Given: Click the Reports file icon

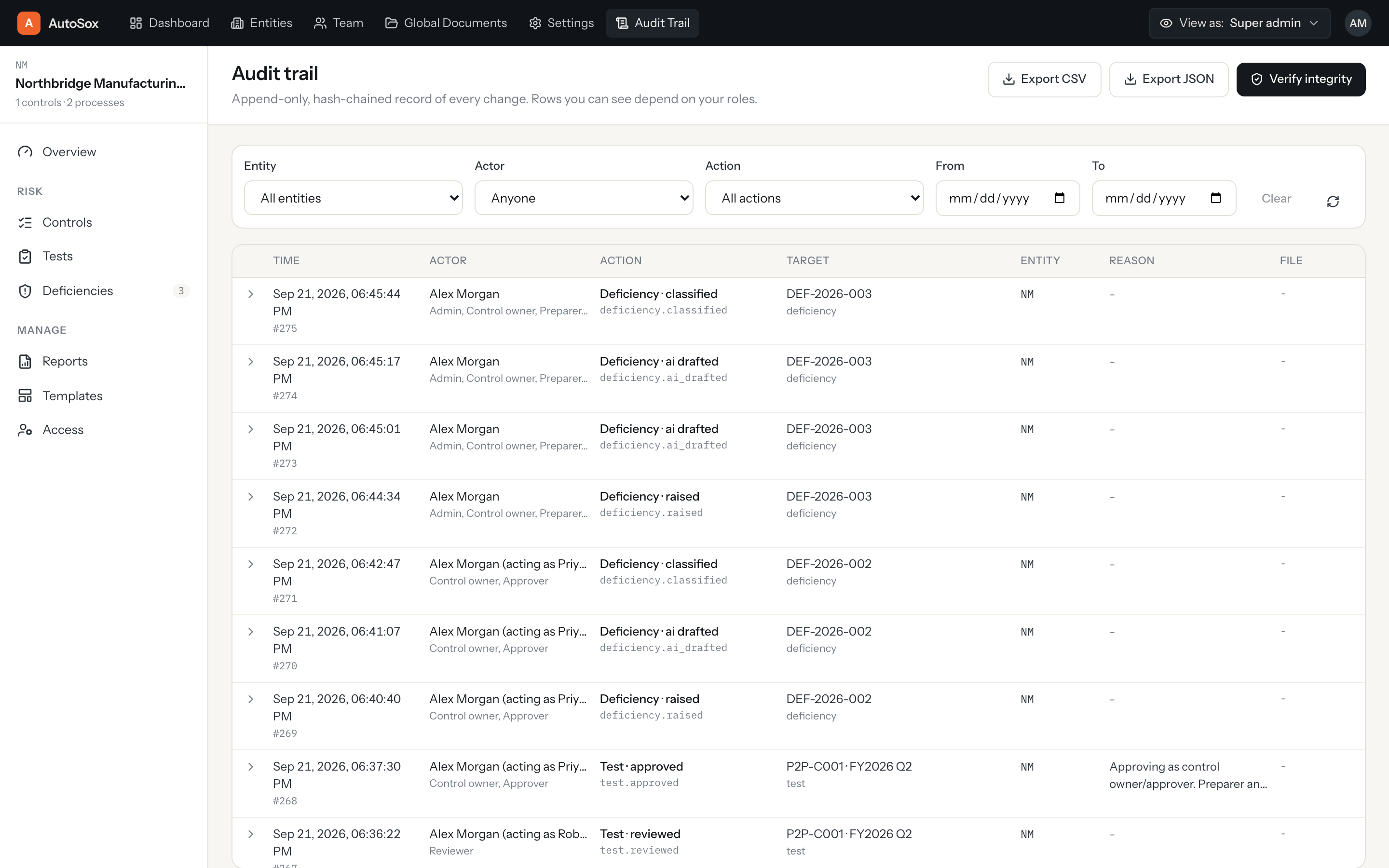Looking at the screenshot, I should tap(25, 361).
